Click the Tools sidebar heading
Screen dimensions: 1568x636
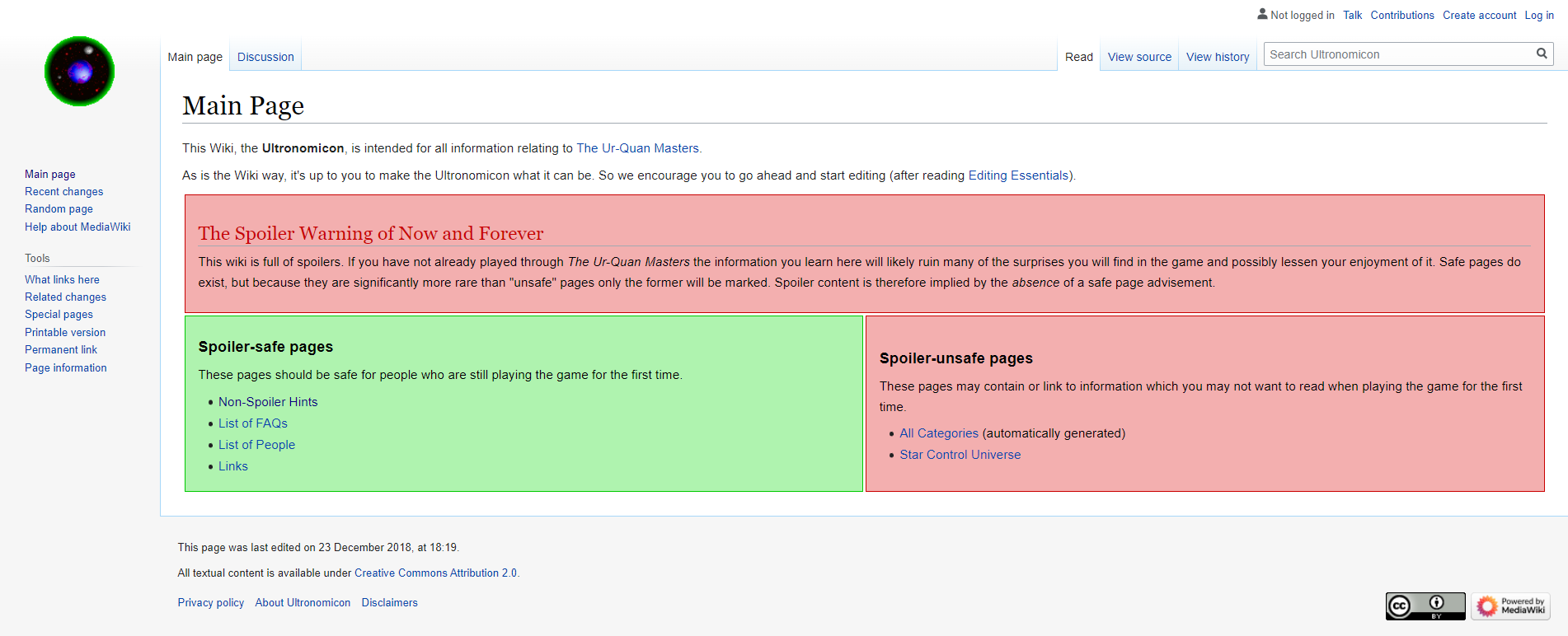37,258
